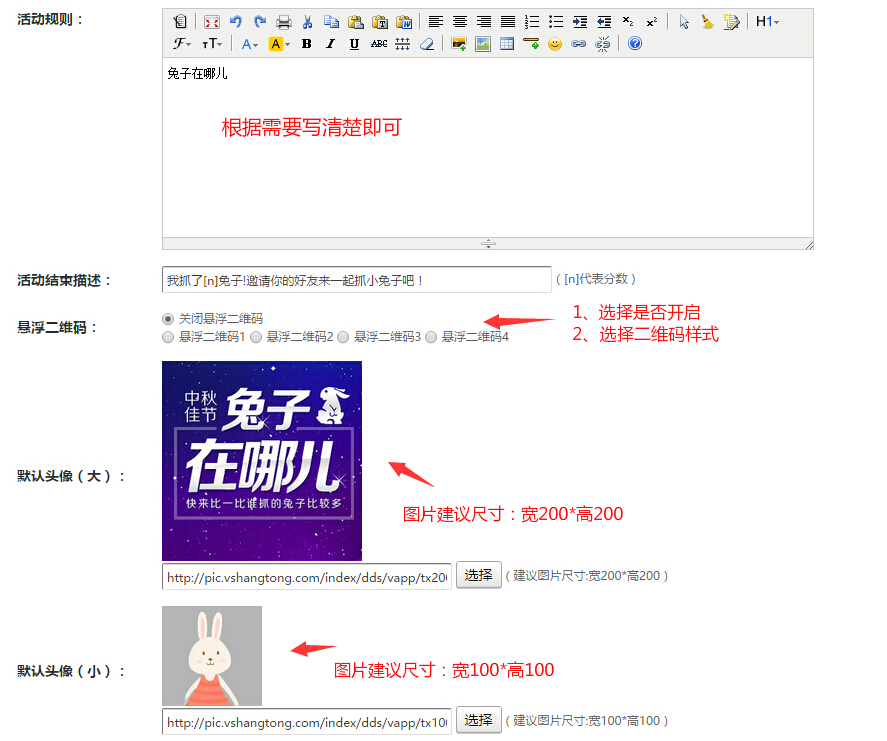
Task: Open the font size dropdown
Action: pos(212,44)
